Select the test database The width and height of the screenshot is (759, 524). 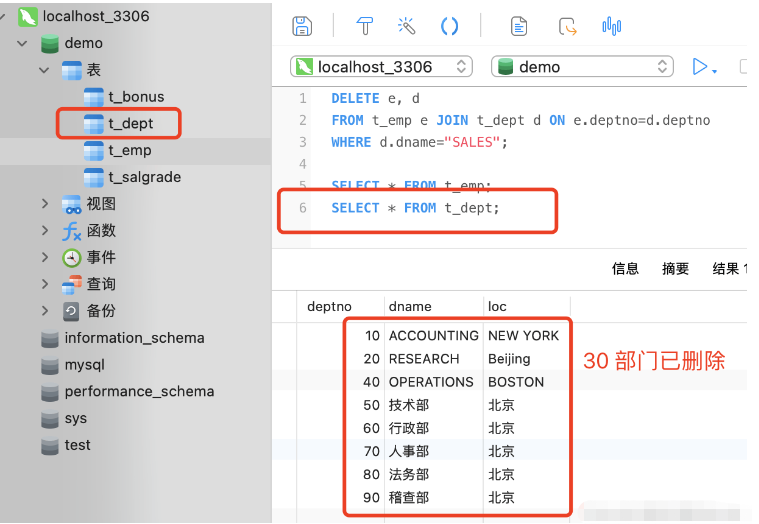click(77, 445)
